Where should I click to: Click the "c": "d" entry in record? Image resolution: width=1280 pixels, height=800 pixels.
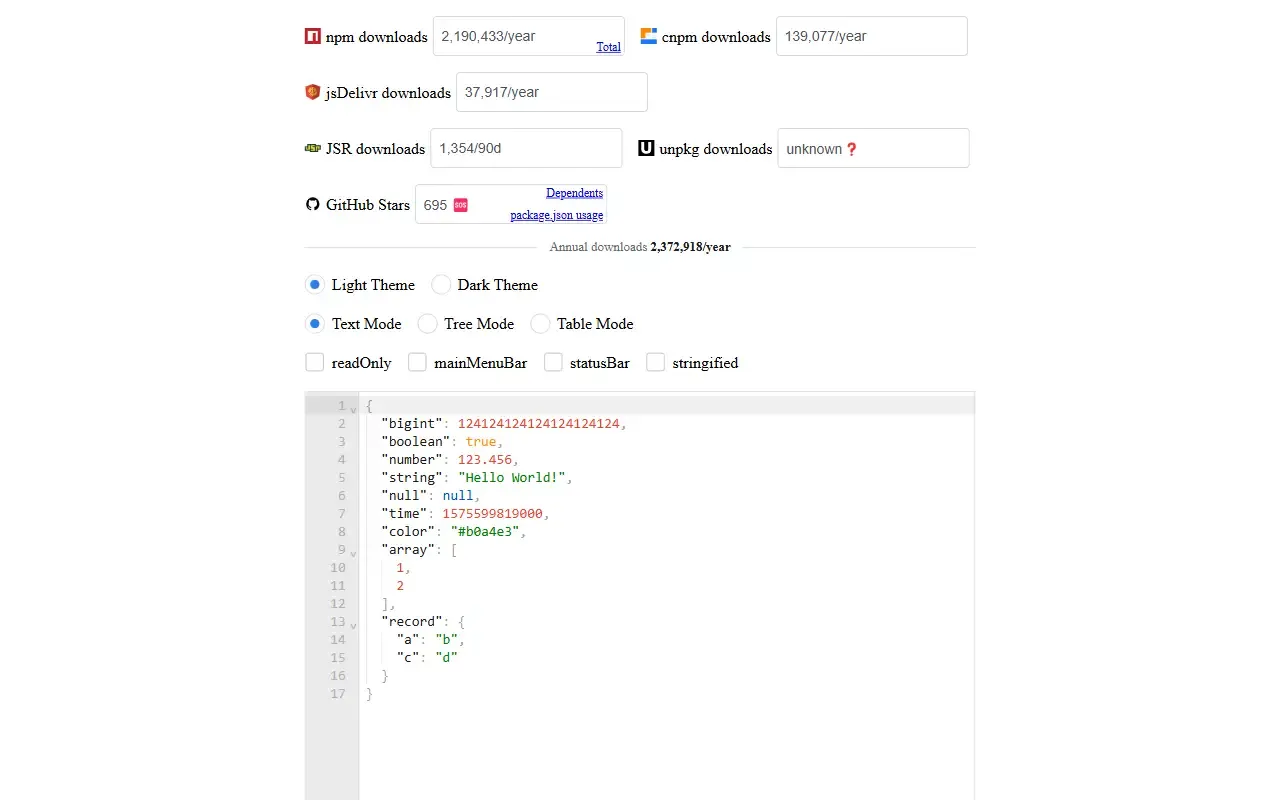[x=427, y=658]
